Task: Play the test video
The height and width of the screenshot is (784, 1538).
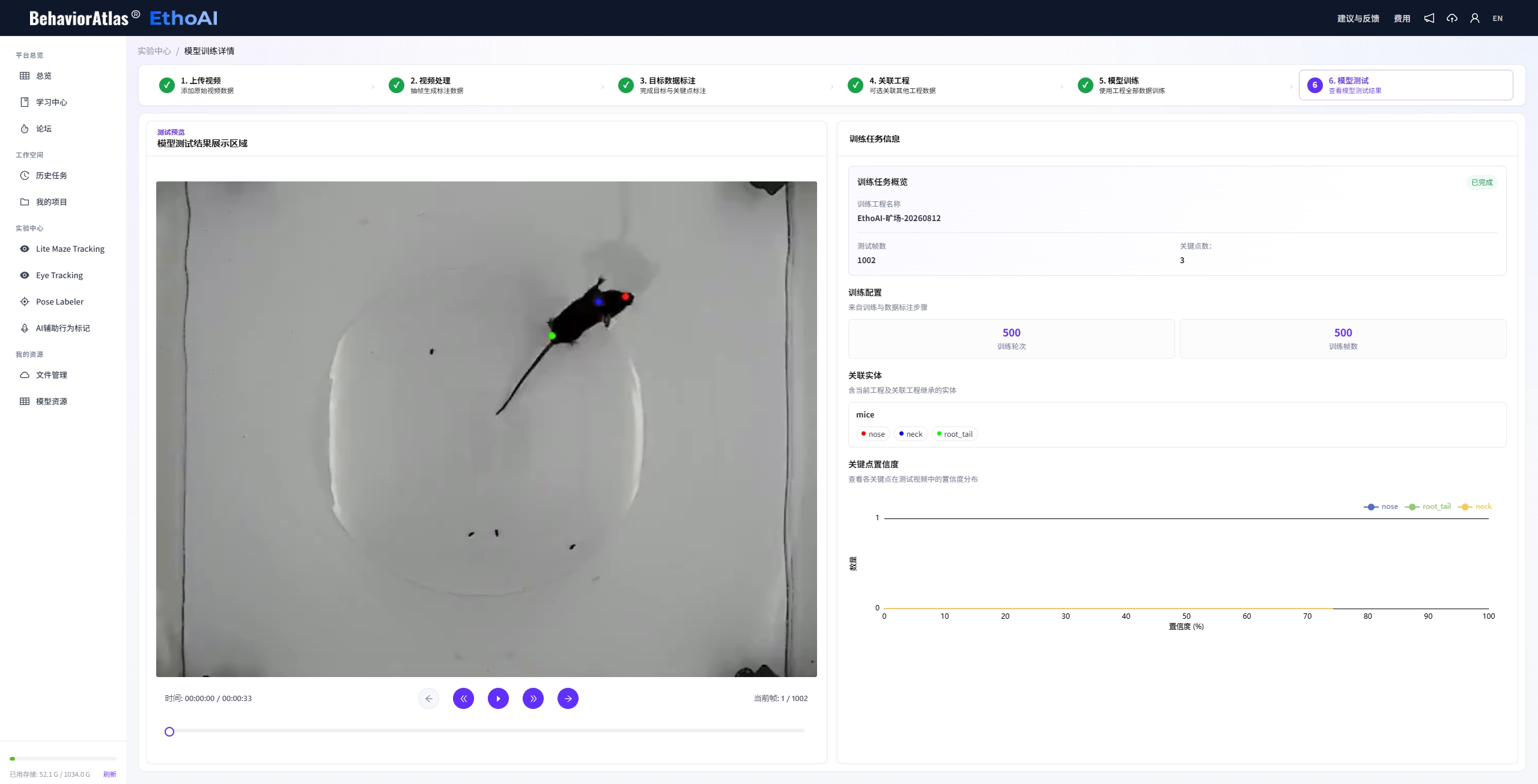Action: tap(499, 699)
